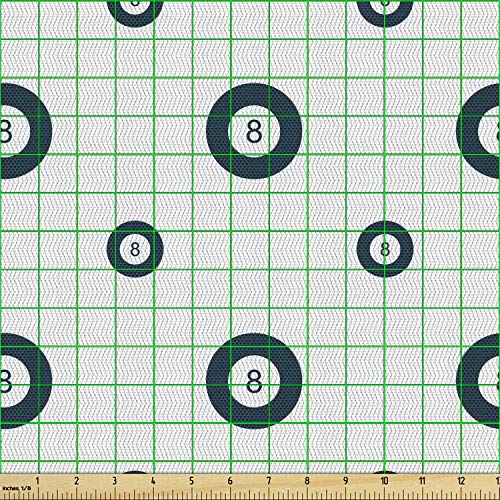This screenshot has width=500, height=500.
Task: Click the large upper center 8-ball ring
Action: click(254, 131)
